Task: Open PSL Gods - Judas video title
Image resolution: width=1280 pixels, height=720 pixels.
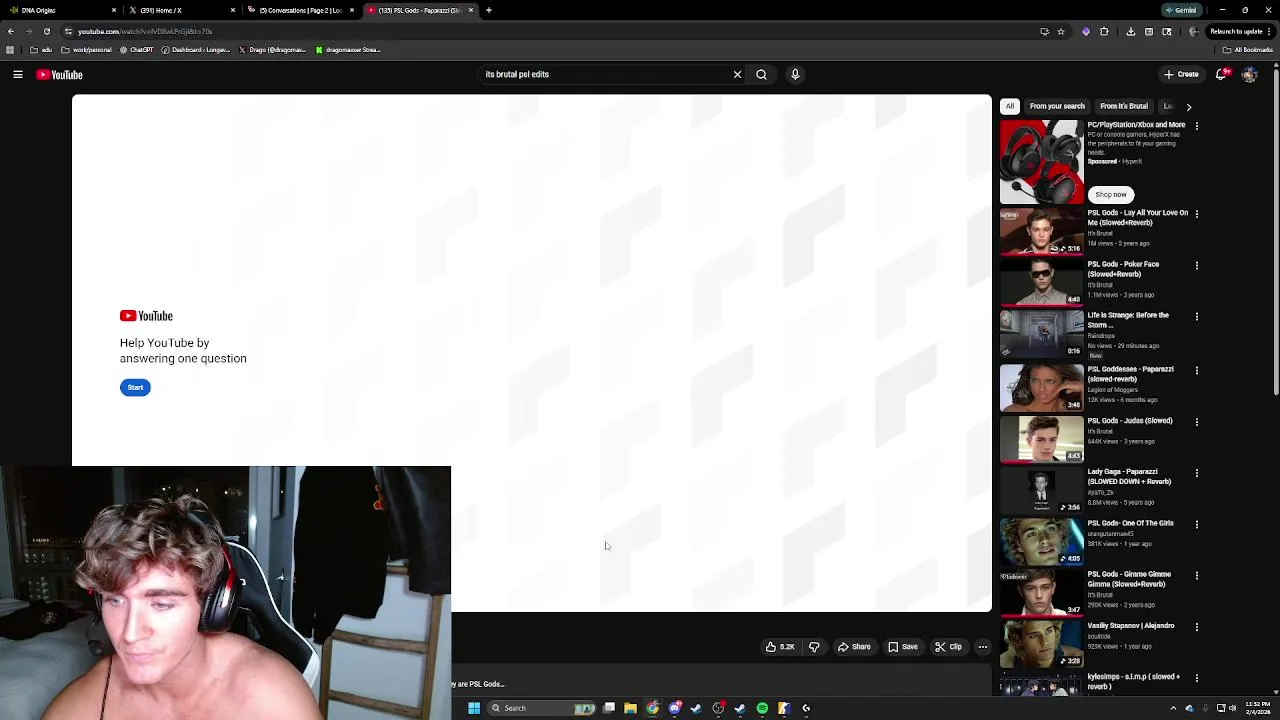Action: 1130,421
